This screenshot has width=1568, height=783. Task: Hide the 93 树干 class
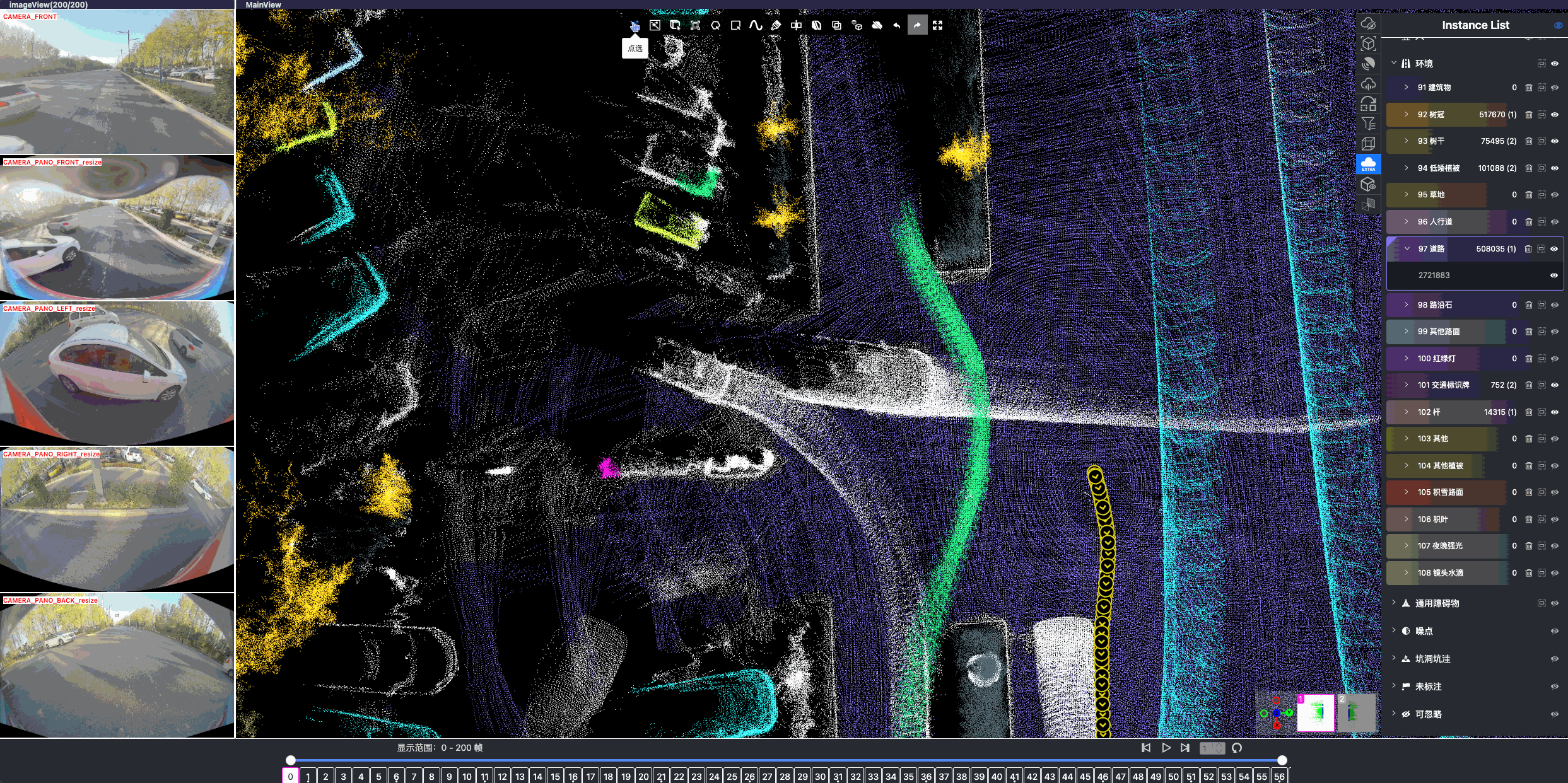click(x=1554, y=141)
